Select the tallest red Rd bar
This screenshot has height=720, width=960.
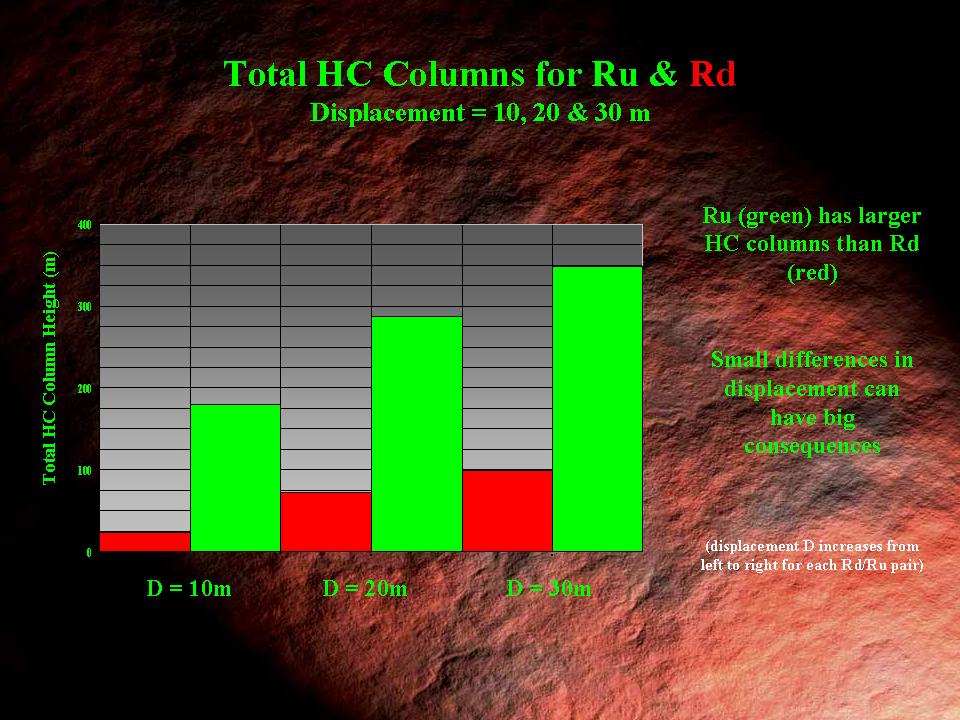pyautogui.click(x=507, y=510)
